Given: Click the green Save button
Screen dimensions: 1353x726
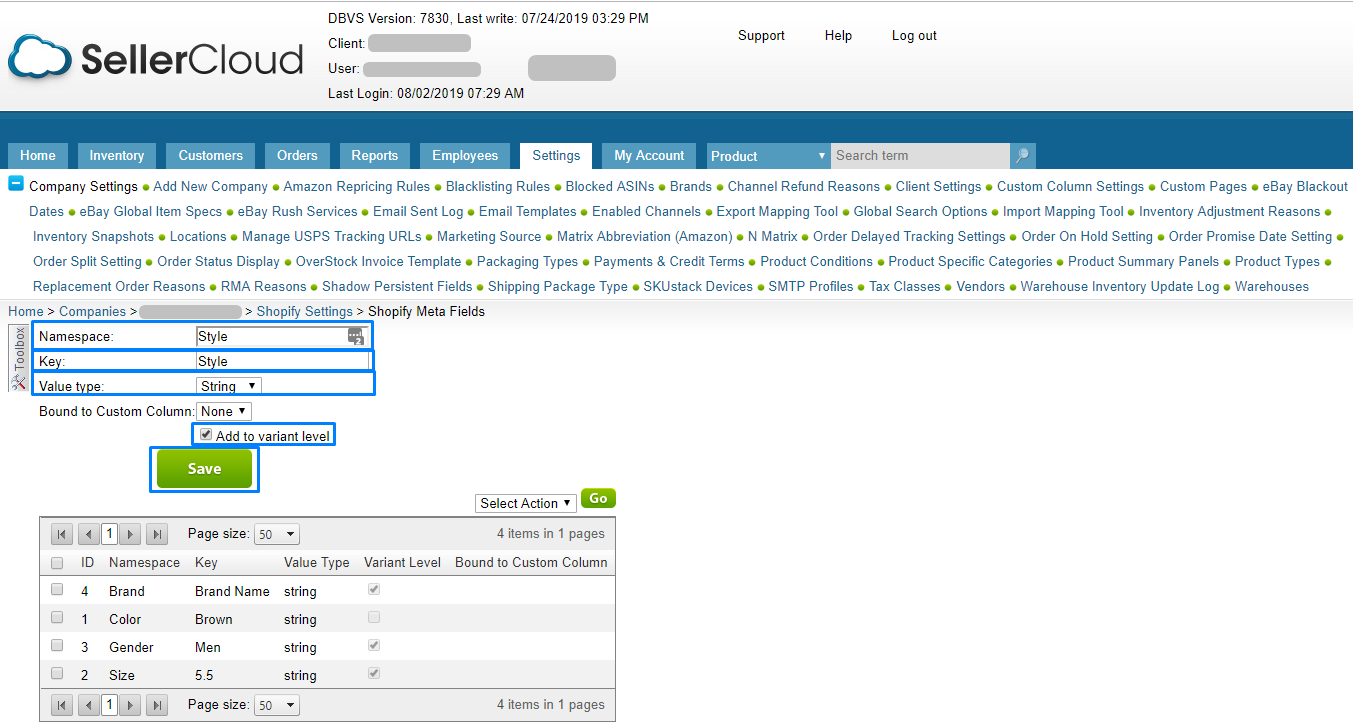Looking at the screenshot, I should click(204, 469).
